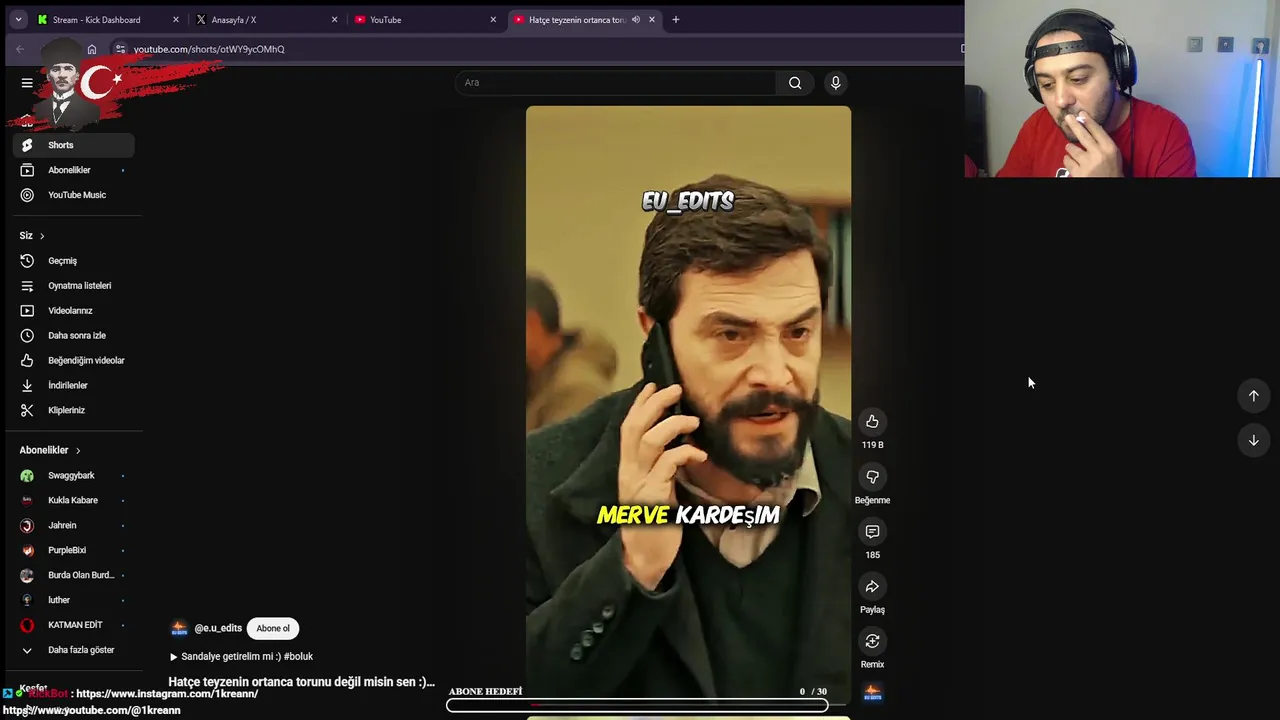Like the short with thumbs-up icon
This screenshot has width=1280, height=720.
(872, 422)
